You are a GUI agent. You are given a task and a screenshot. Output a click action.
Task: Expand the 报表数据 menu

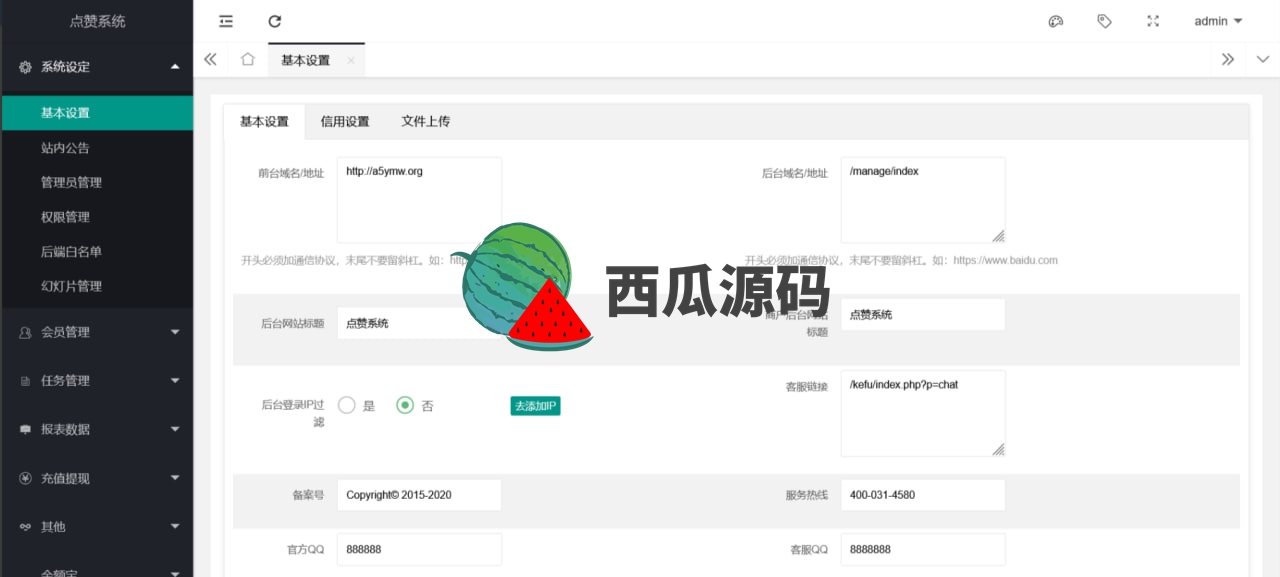pyautogui.click(x=96, y=429)
